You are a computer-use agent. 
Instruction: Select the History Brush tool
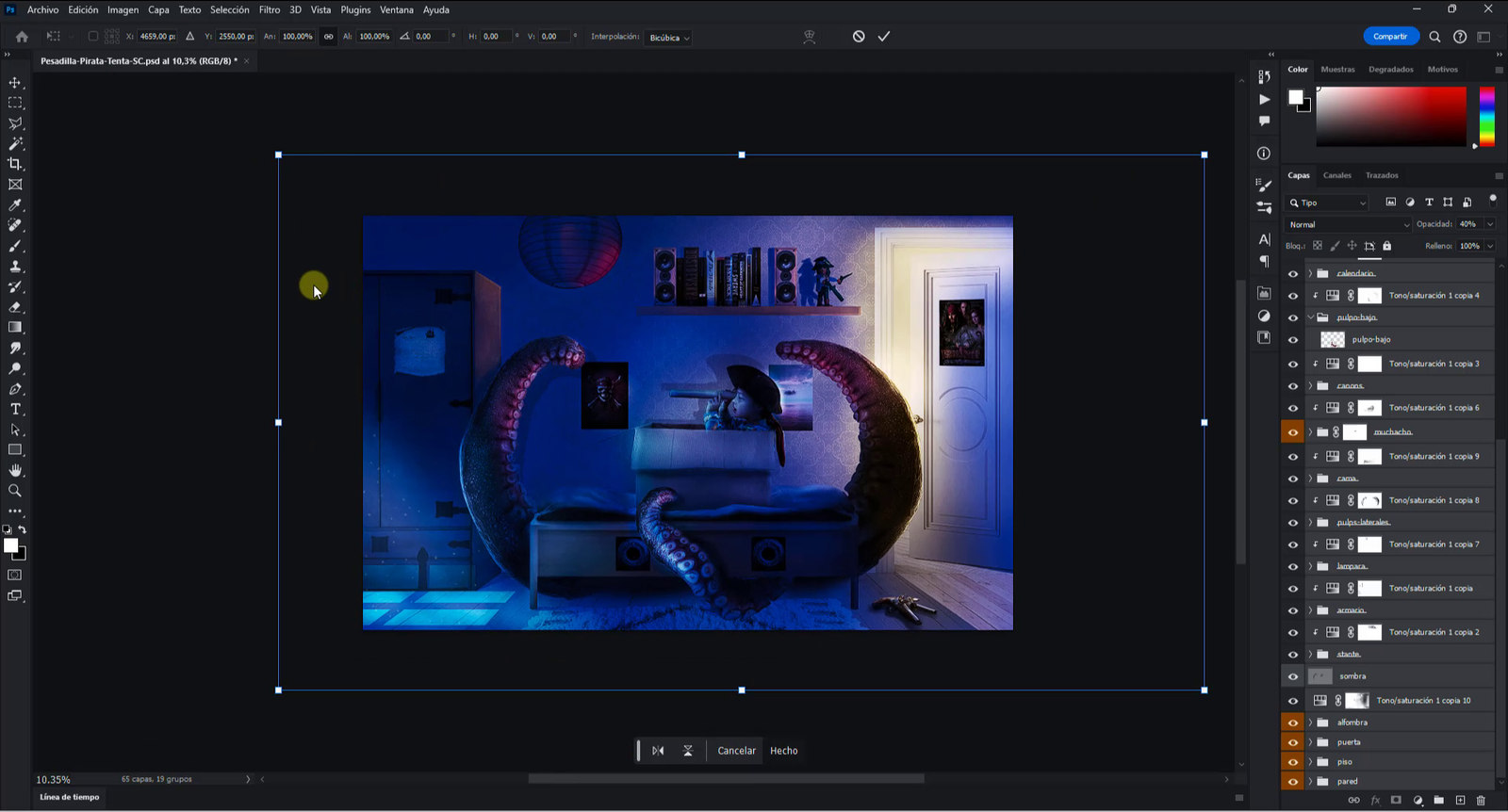tap(15, 286)
